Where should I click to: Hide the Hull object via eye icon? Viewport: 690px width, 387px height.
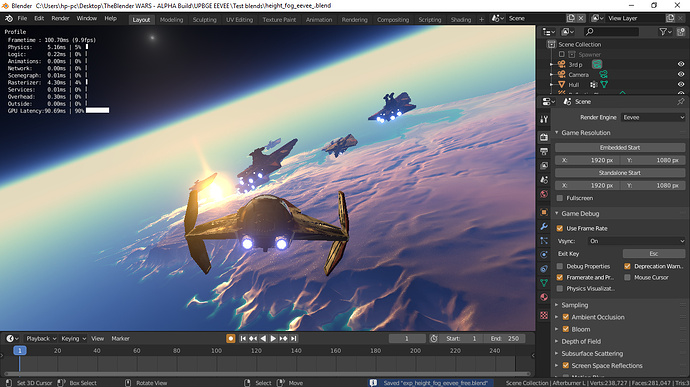[x=681, y=85]
